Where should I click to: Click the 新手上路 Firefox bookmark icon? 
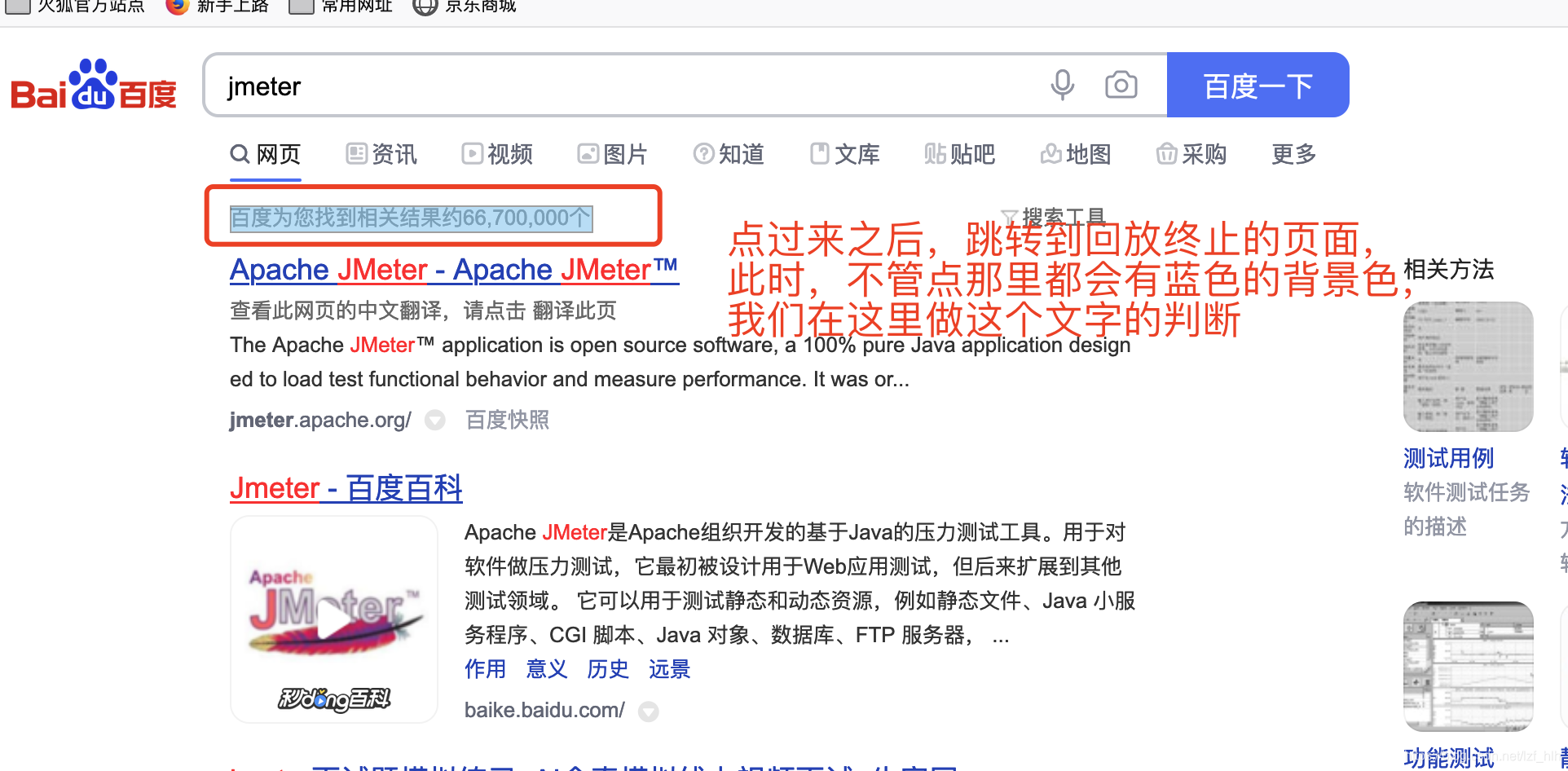(177, 7)
